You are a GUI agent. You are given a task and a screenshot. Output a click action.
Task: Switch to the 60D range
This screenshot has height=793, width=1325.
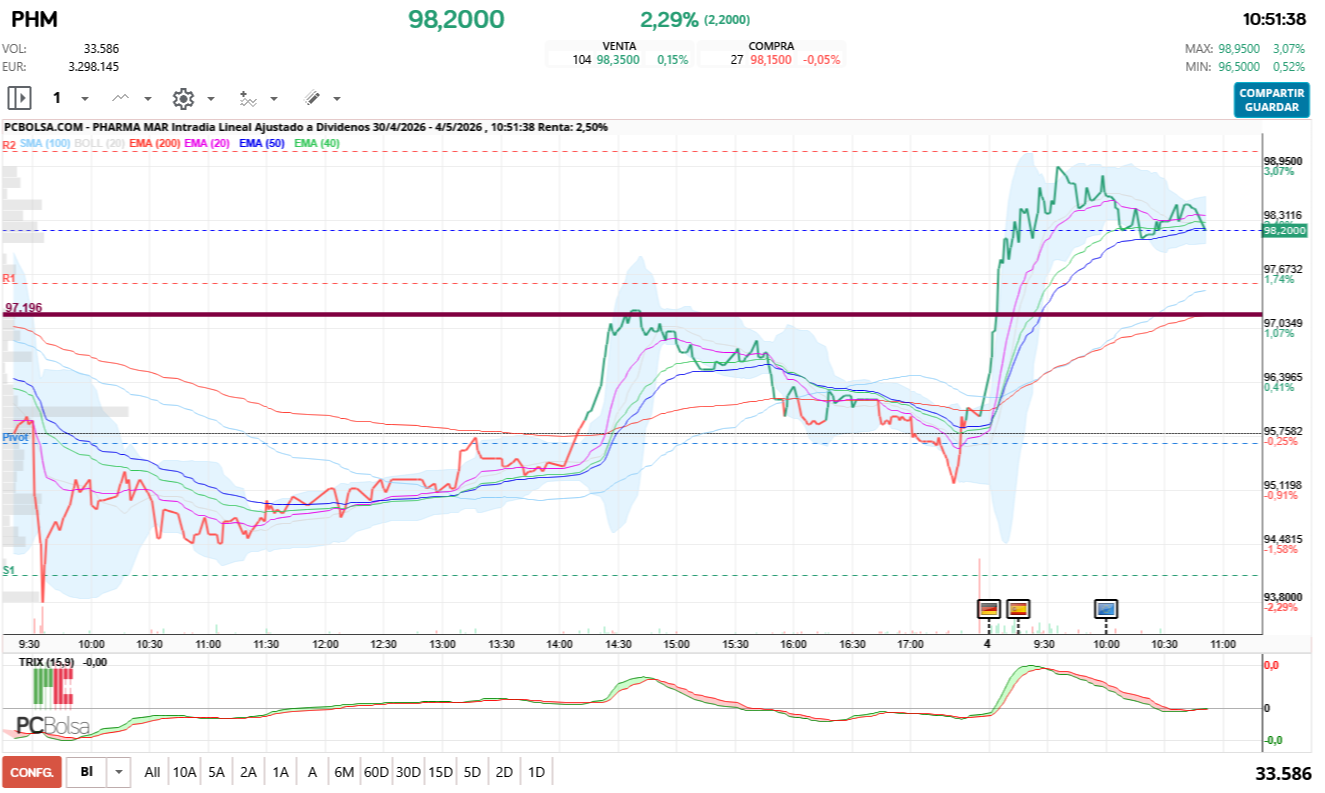click(376, 772)
